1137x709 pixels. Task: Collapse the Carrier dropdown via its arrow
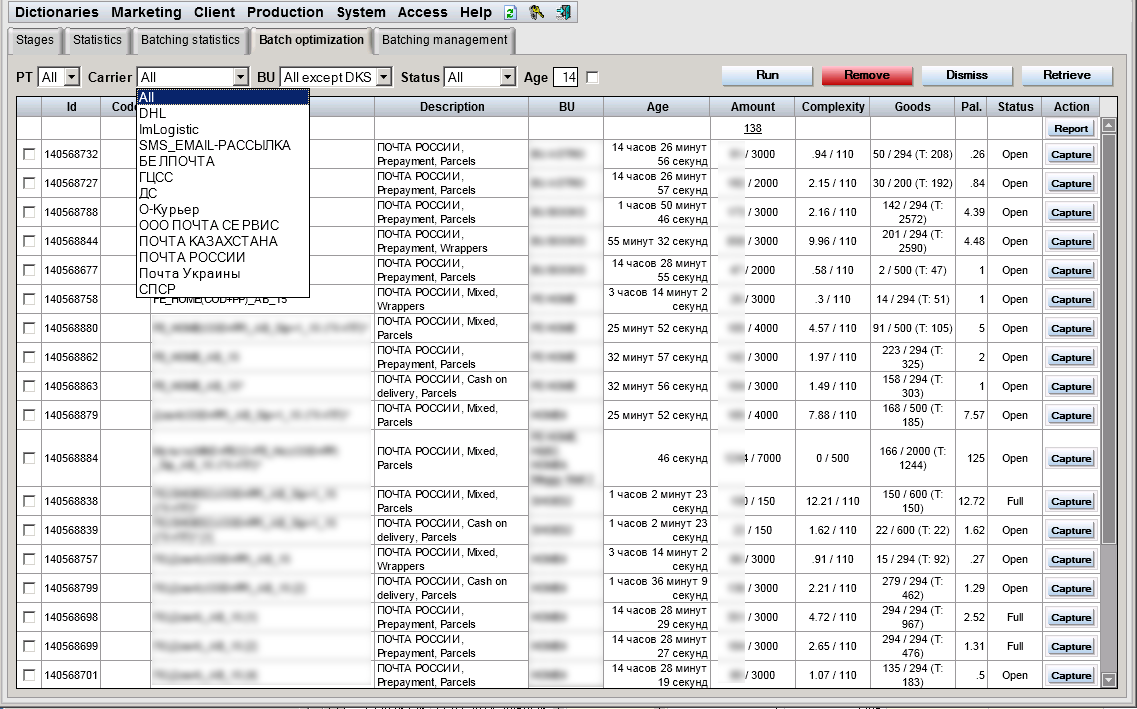[x=241, y=77]
